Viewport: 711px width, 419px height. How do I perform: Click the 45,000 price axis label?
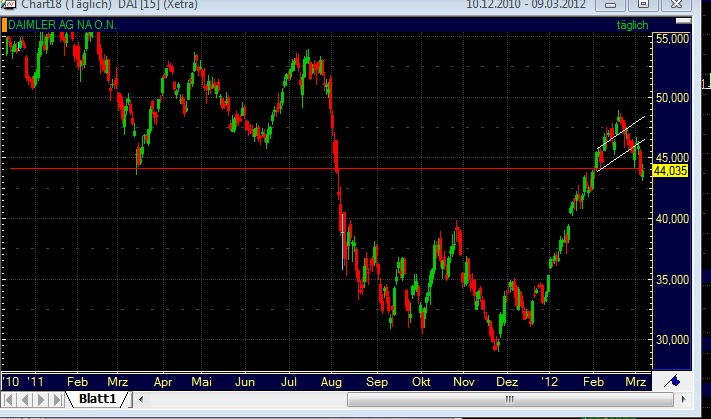(672, 157)
